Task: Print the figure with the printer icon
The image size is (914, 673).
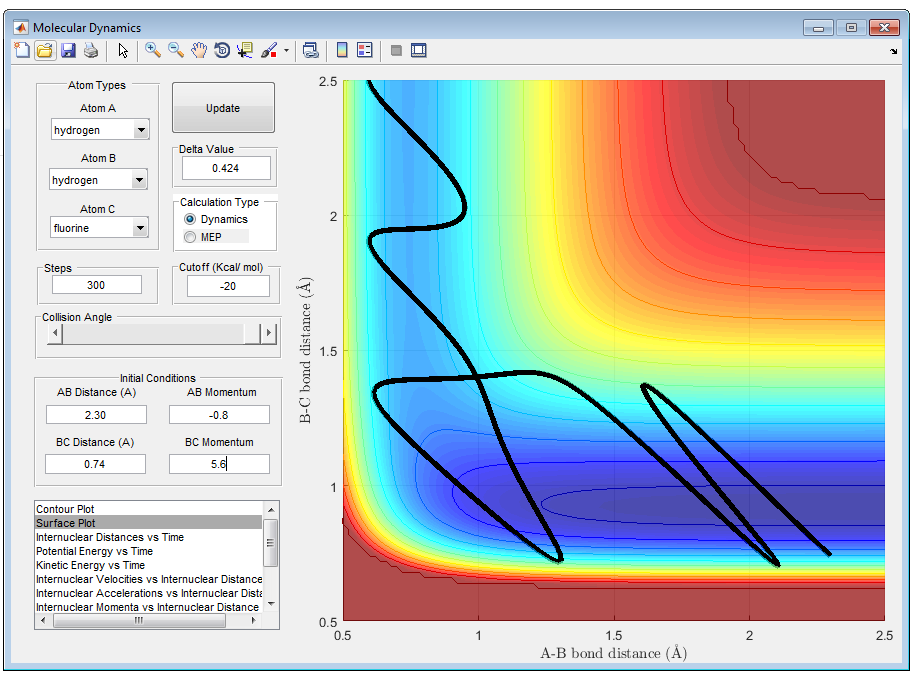Action: (x=90, y=50)
